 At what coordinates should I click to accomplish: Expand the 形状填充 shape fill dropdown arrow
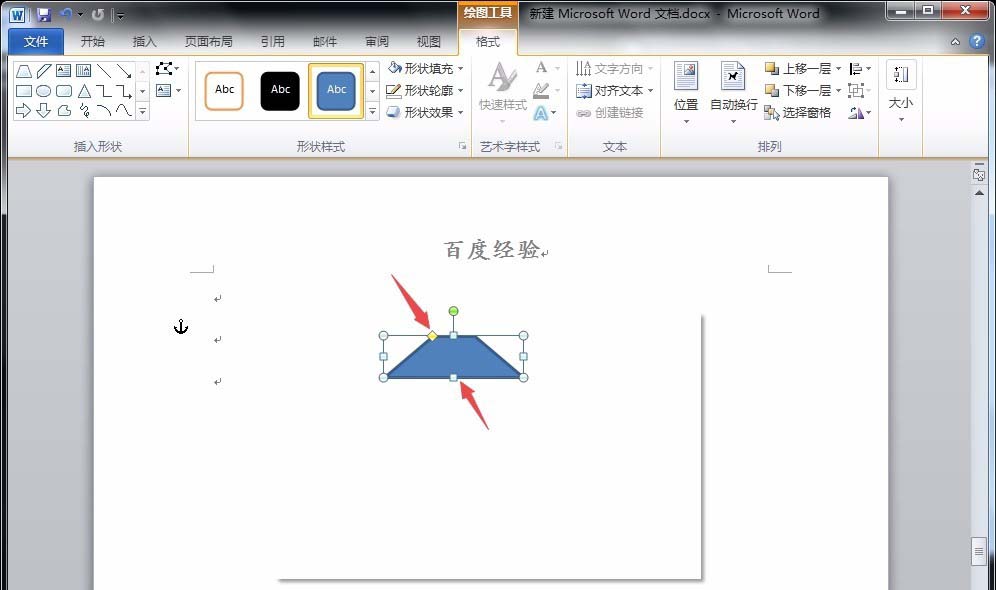[x=461, y=69]
